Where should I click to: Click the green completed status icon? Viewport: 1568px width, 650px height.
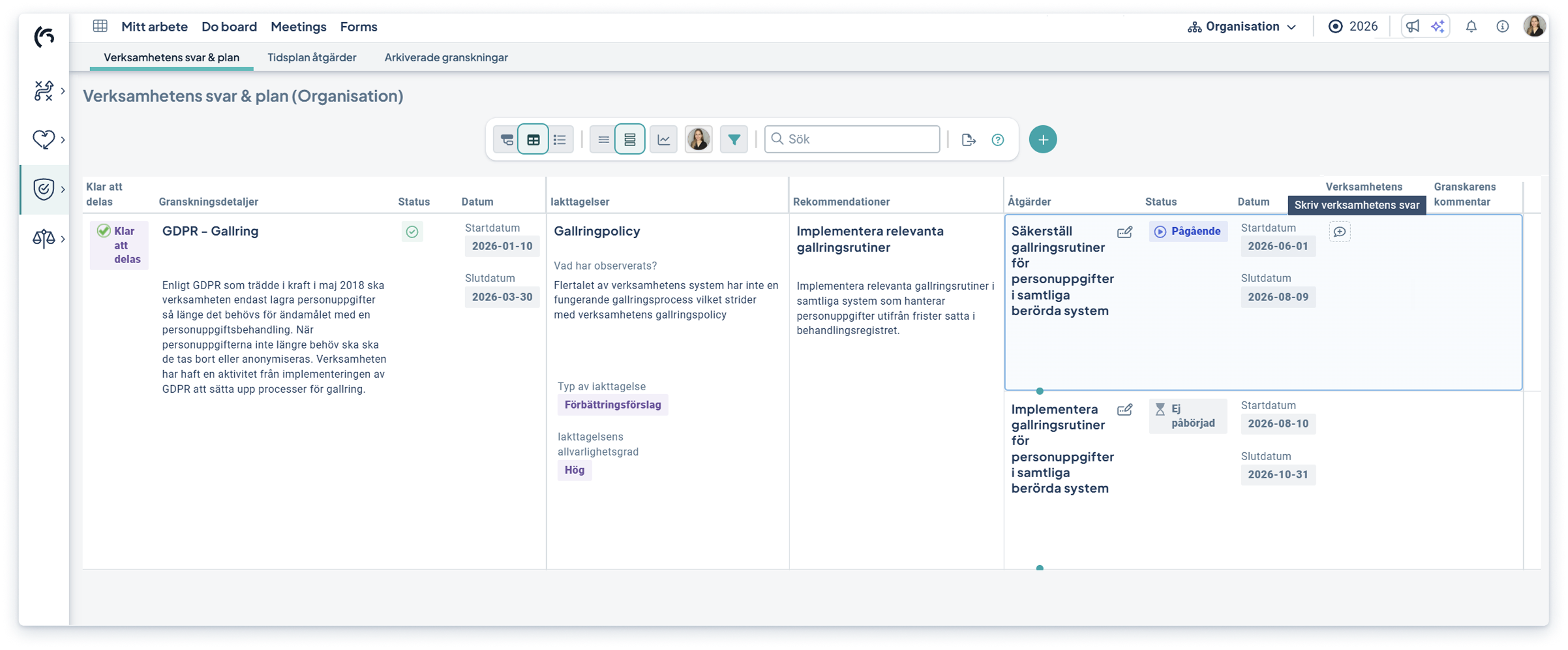point(412,232)
